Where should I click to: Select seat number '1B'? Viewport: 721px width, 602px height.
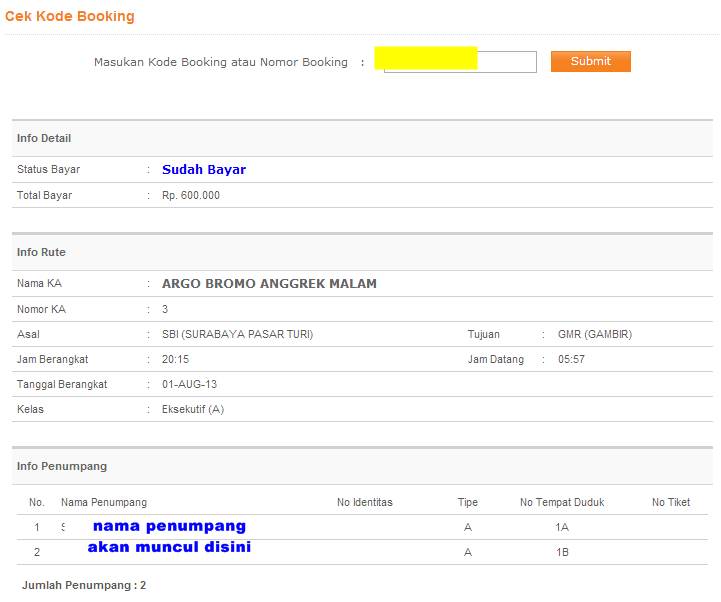pyautogui.click(x=562, y=552)
